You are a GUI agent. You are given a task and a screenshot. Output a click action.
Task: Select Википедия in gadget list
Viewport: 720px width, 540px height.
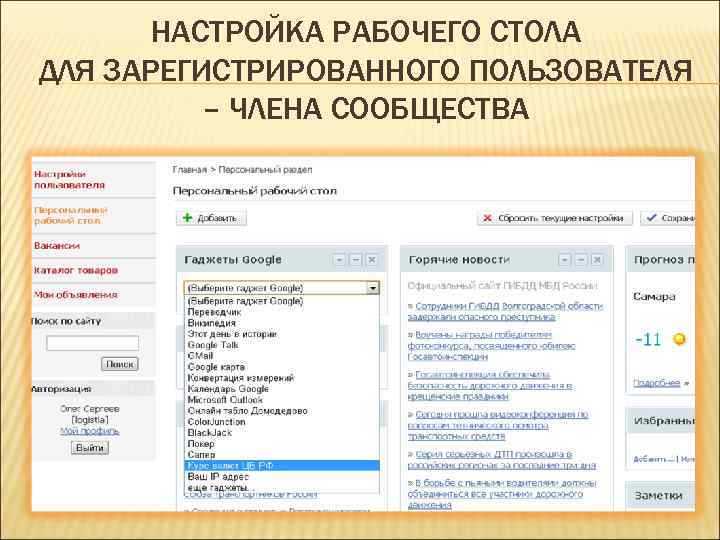tap(282, 323)
